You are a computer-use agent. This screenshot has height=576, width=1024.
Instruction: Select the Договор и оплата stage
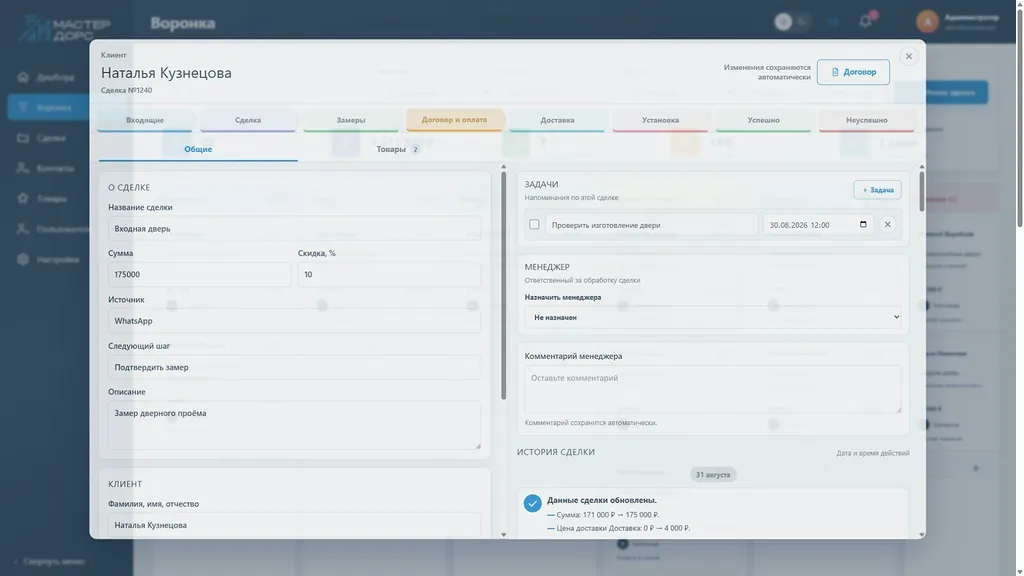coord(455,120)
